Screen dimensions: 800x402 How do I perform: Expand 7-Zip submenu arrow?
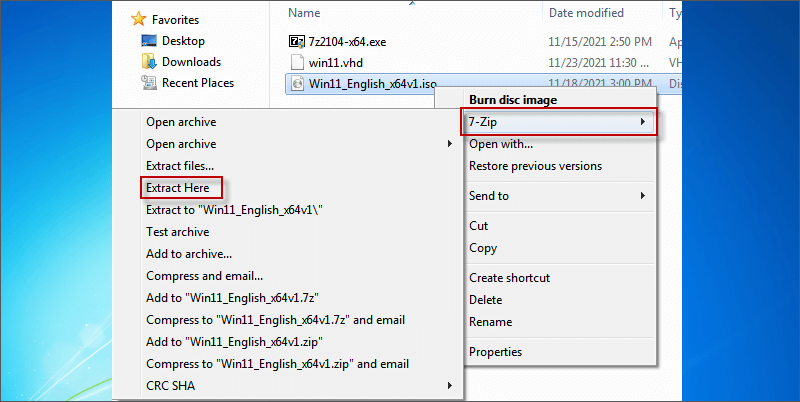tap(643, 122)
